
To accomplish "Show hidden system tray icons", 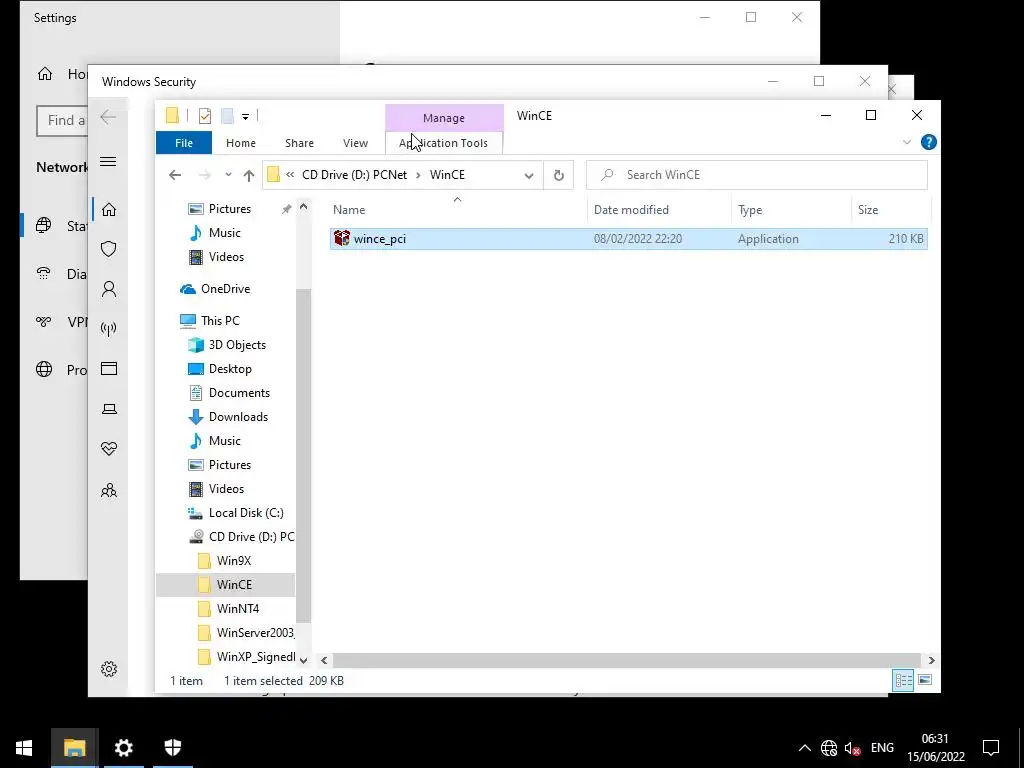I will [x=805, y=748].
